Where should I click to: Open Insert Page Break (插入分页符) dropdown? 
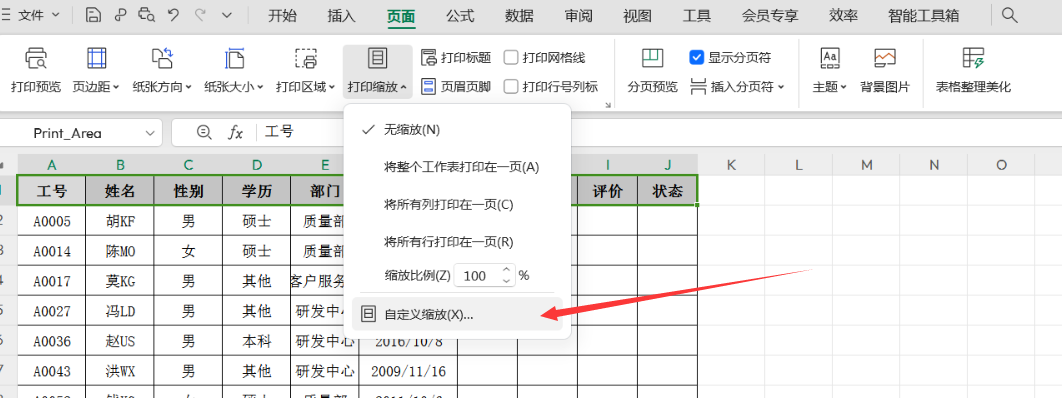pyautogui.click(x=737, y=86)
